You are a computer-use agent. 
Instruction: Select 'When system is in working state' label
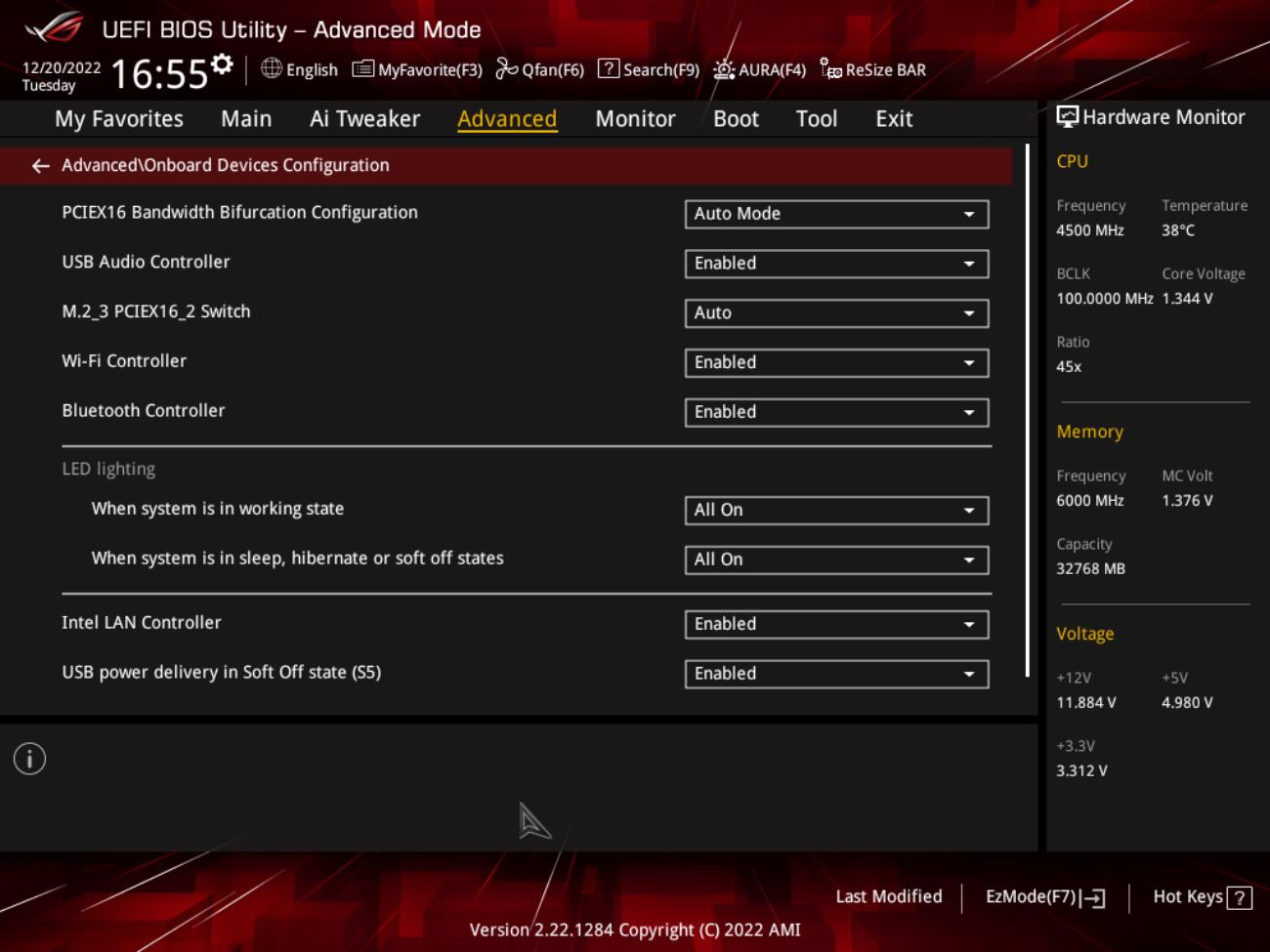pyautogui.click(x=218, y=509)
